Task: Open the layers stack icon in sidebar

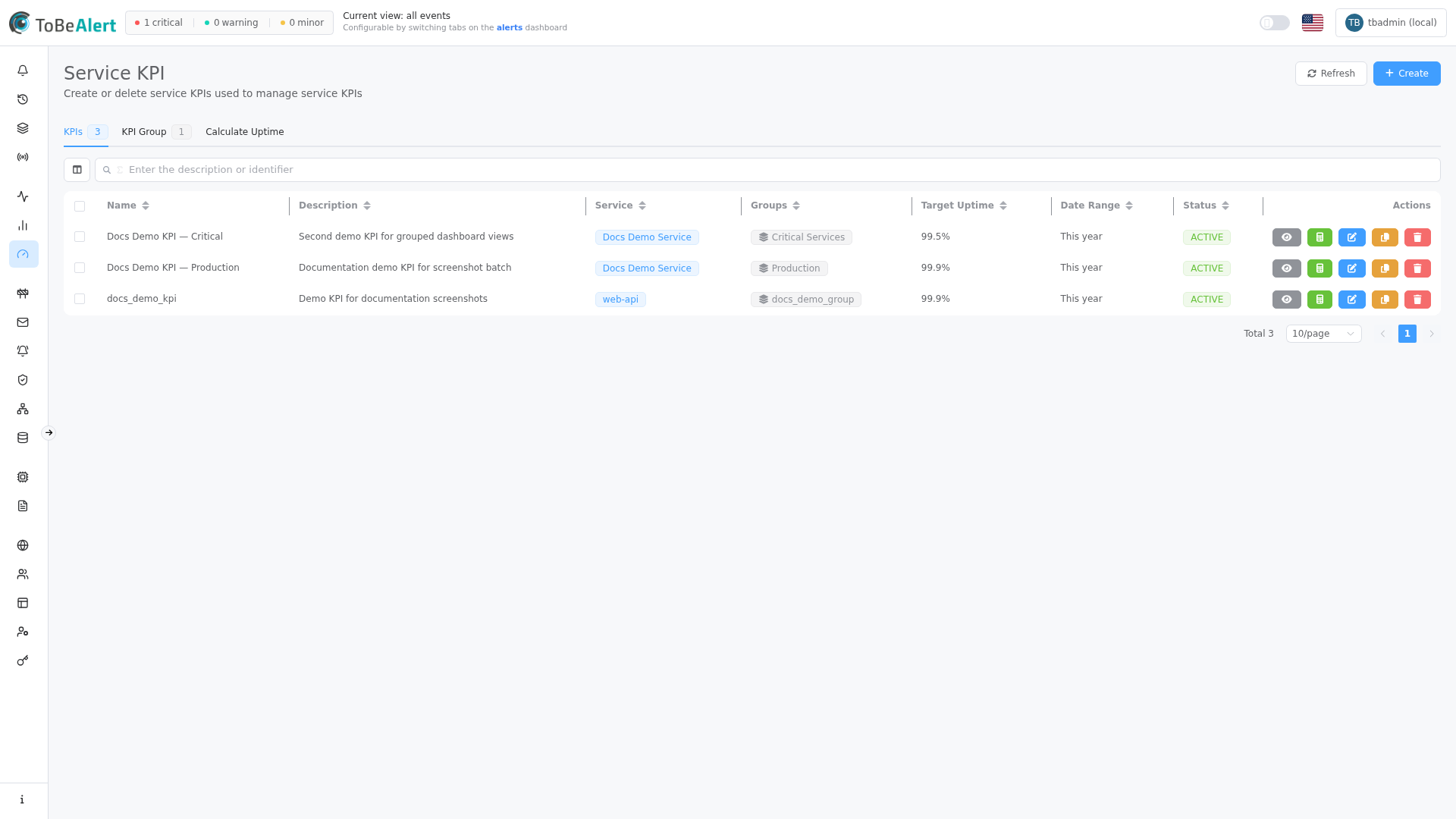Action: point(23,128)
